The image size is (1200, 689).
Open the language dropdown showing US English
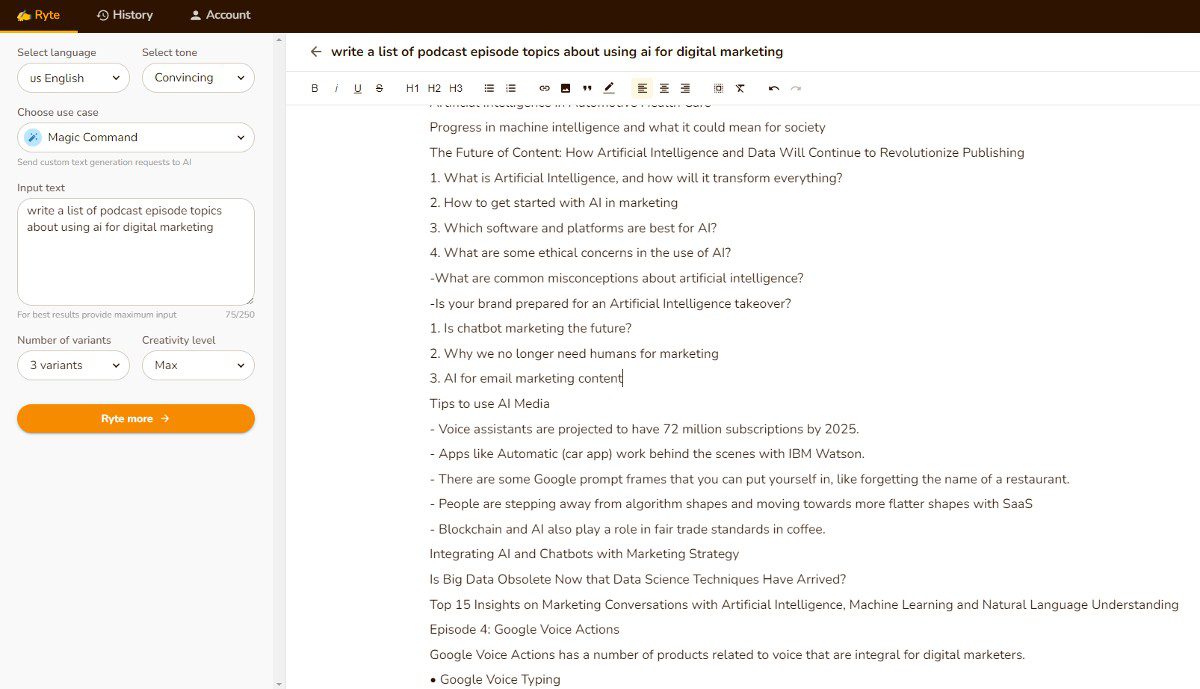point(73,78)
